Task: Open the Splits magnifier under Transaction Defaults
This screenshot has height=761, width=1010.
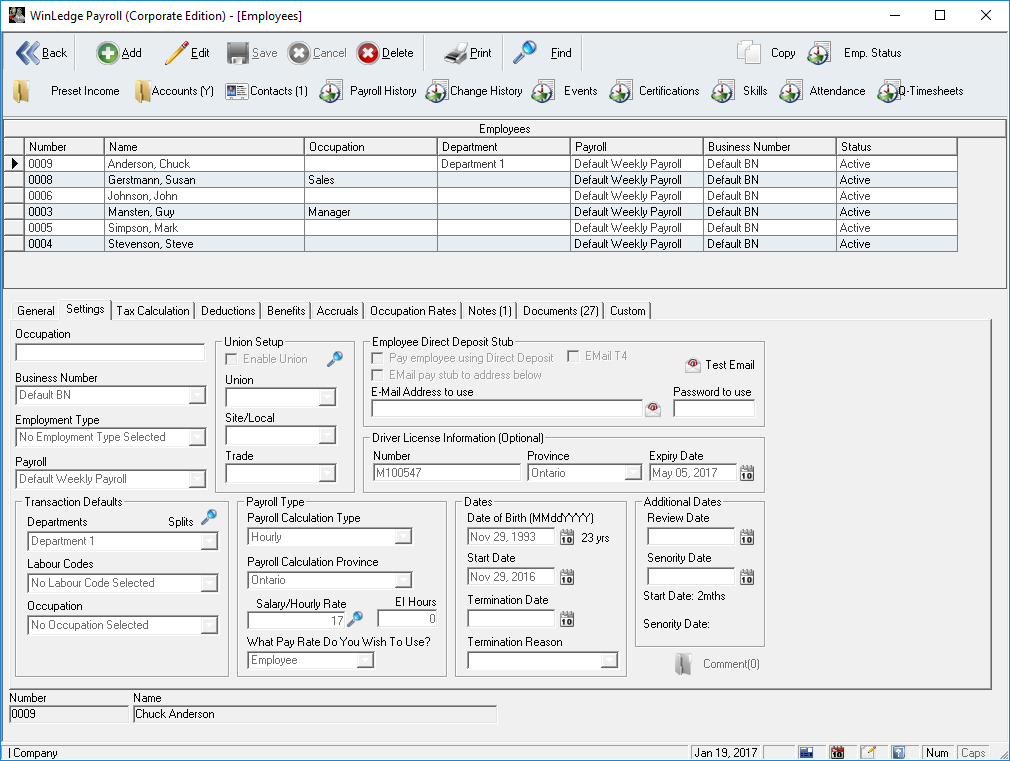Action: pos(209,517)
